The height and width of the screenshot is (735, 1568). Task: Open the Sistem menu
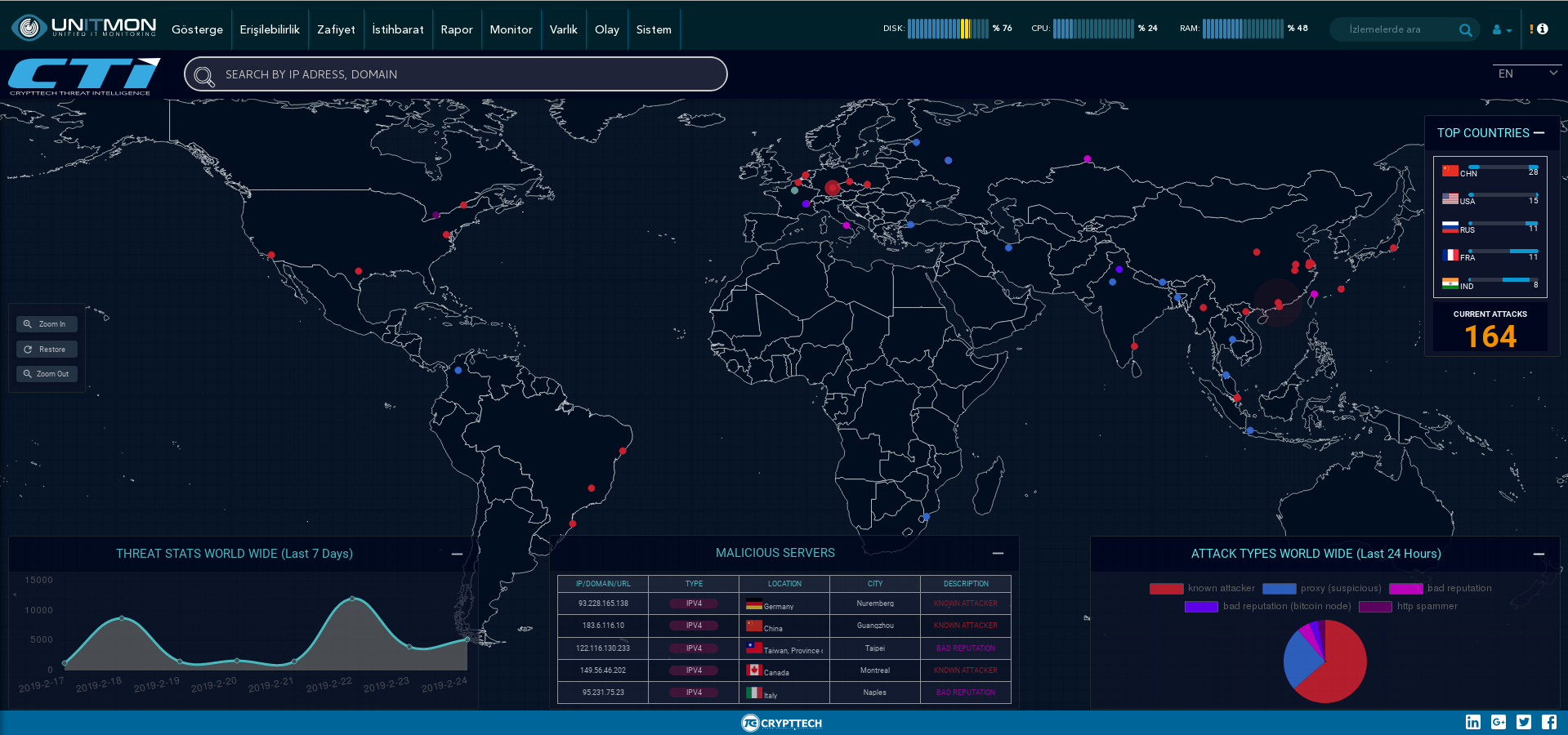tap(654, 29)
